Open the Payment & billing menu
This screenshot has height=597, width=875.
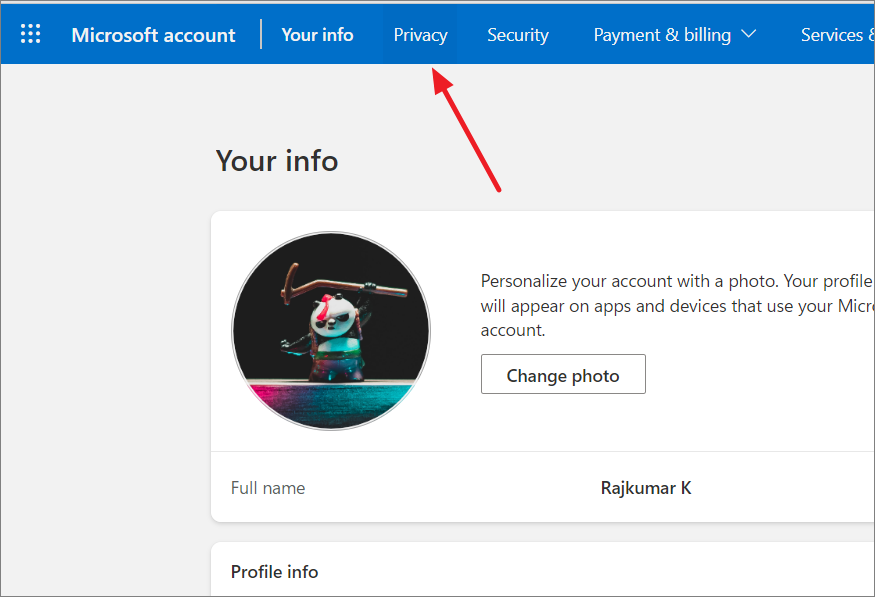[675, 35]
